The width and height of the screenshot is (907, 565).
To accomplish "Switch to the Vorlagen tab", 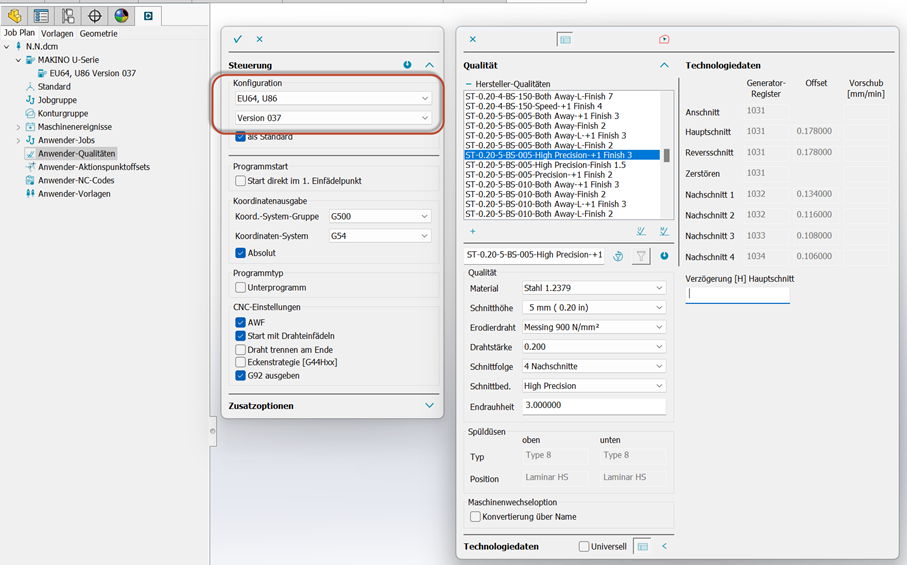I will click(57, 33).
